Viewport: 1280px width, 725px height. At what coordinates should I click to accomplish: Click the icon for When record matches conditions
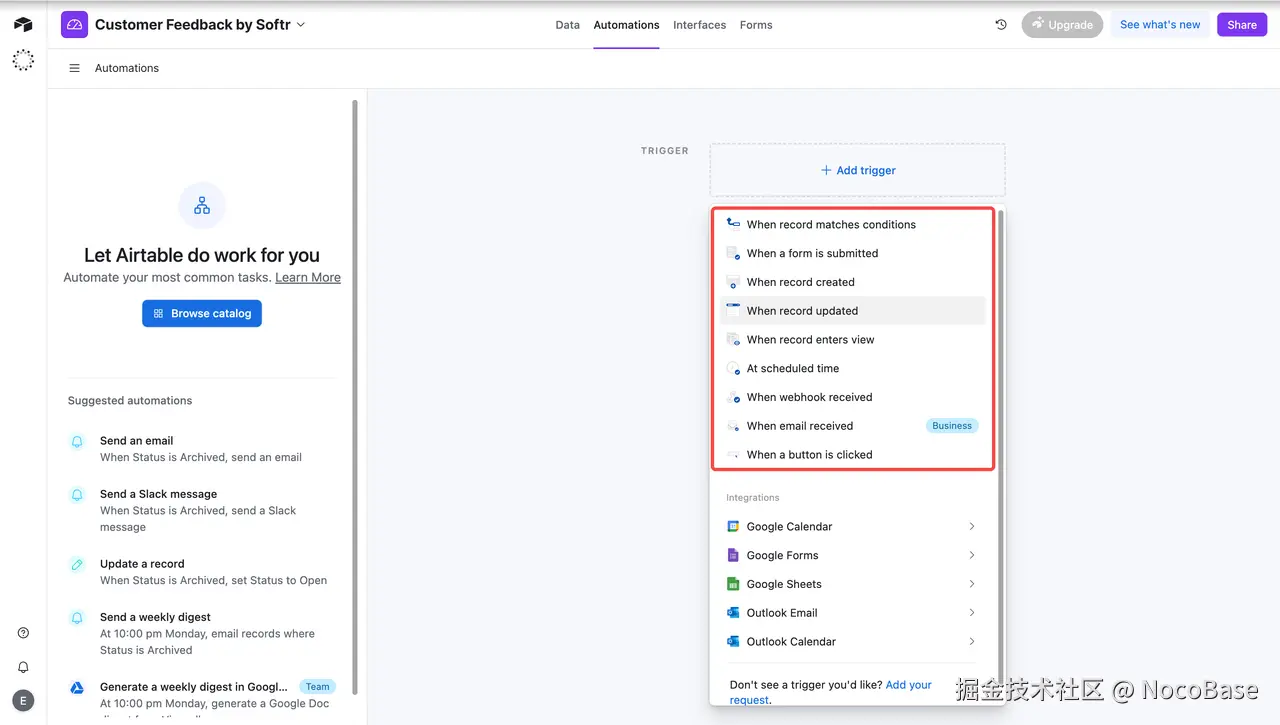coord(733,224)
